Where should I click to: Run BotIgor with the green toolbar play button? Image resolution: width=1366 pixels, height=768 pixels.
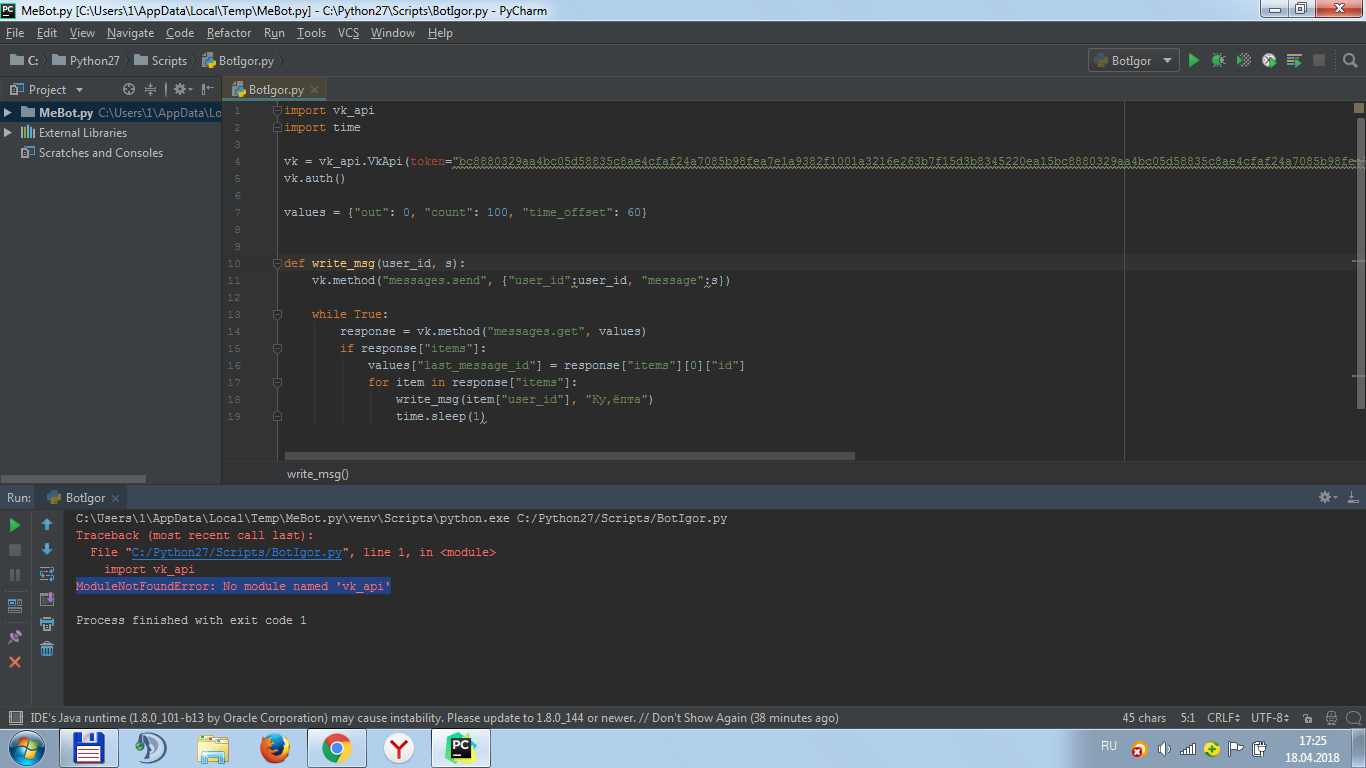coord(1193,60)
